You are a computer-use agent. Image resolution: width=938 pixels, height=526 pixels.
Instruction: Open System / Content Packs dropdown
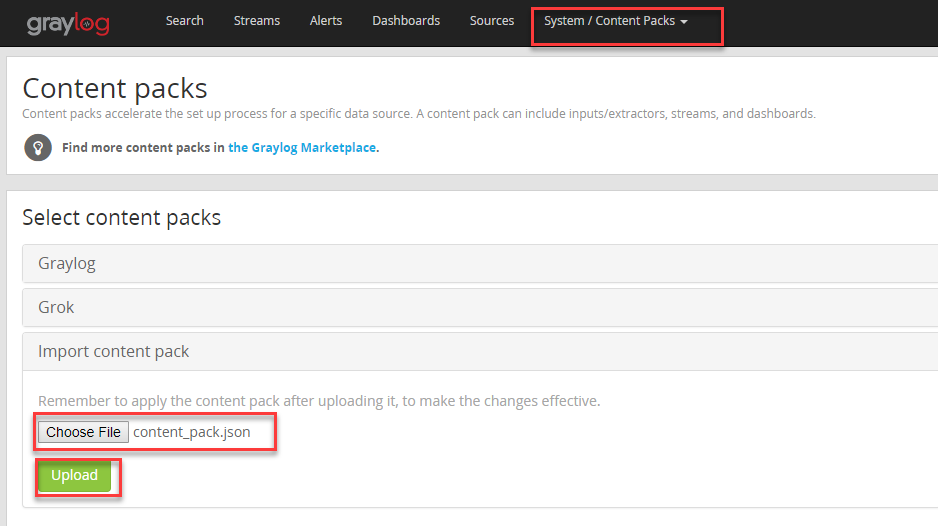pyautogui.click(x=616, y=20)
